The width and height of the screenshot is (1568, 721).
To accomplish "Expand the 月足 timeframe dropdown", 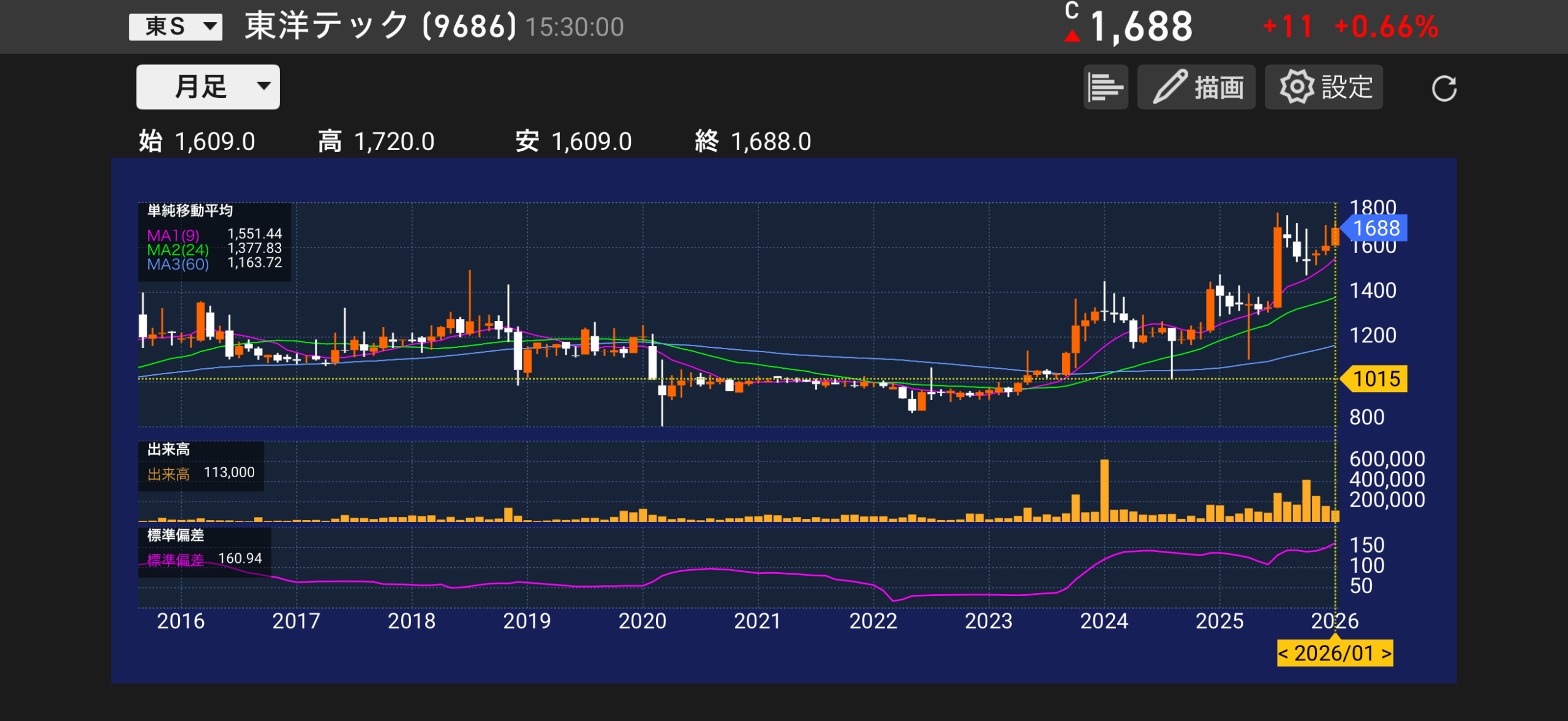I will click(x=208, y=87).
